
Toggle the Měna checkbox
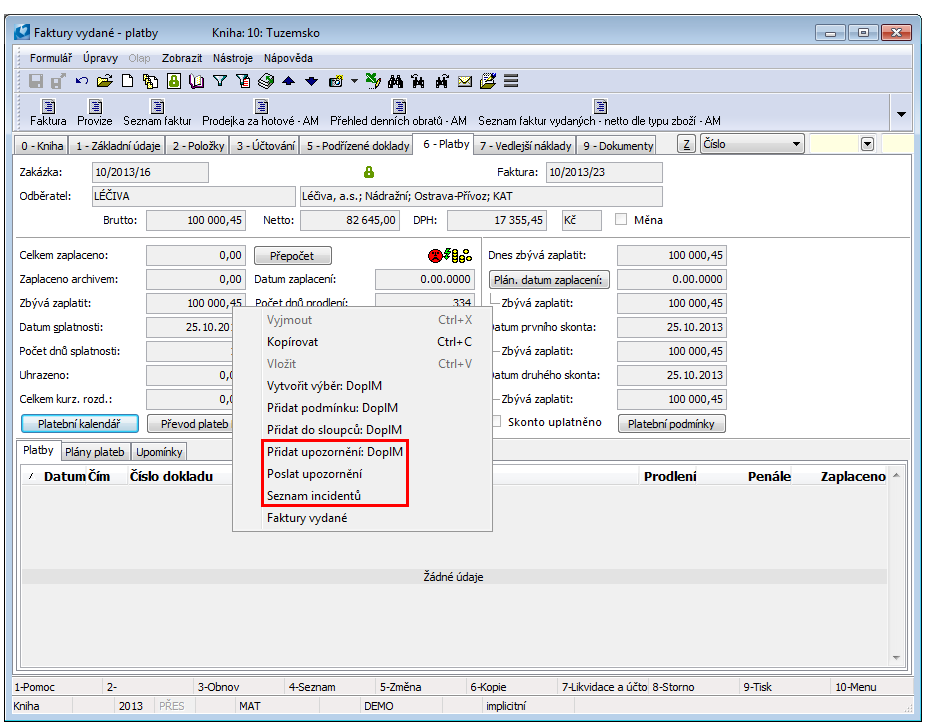coord(621,220)
